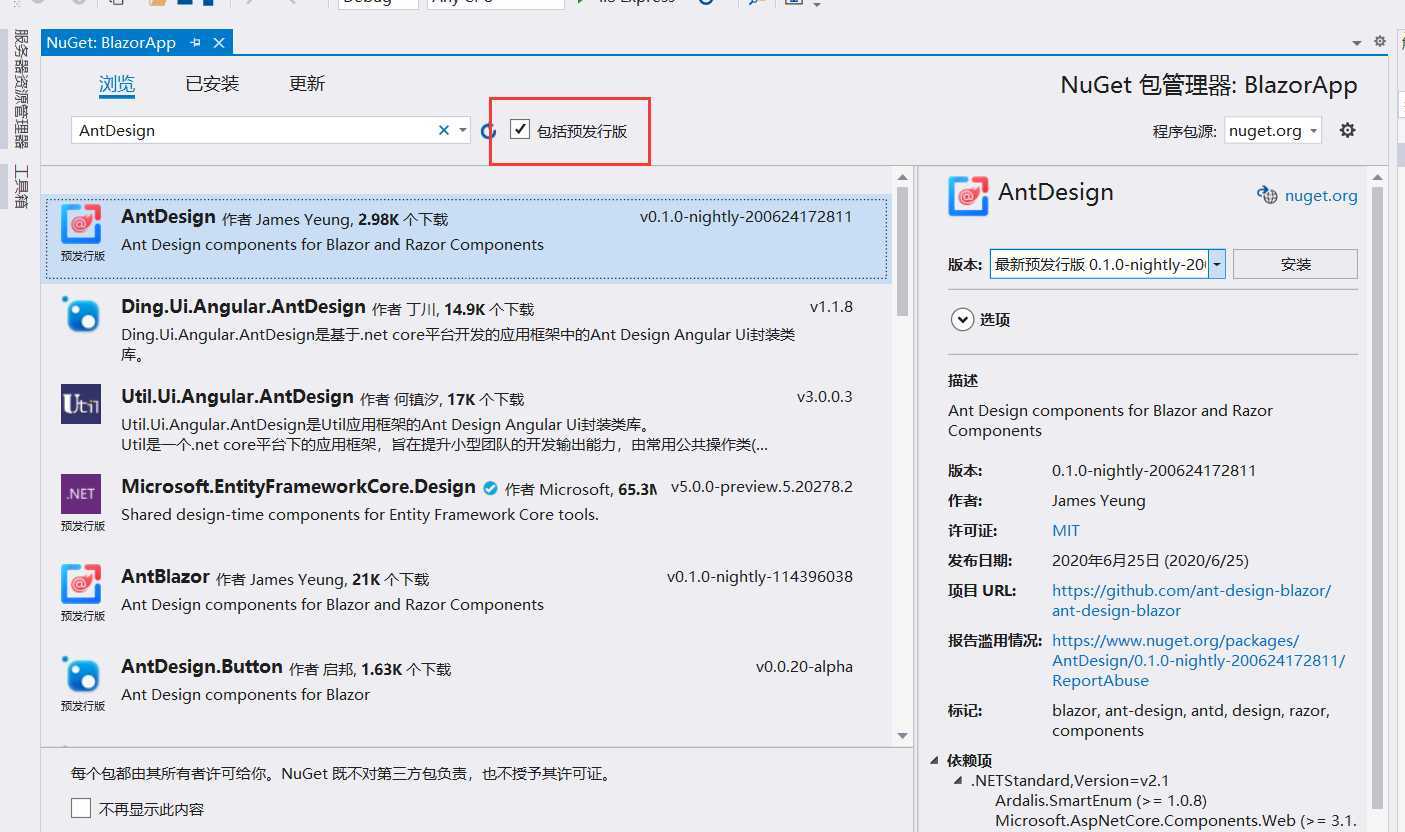Image resolution: width=1405 pixels, height=832 pixels.
Task: Switch to the 已安装 tab
Action: (x=212, y=84)
